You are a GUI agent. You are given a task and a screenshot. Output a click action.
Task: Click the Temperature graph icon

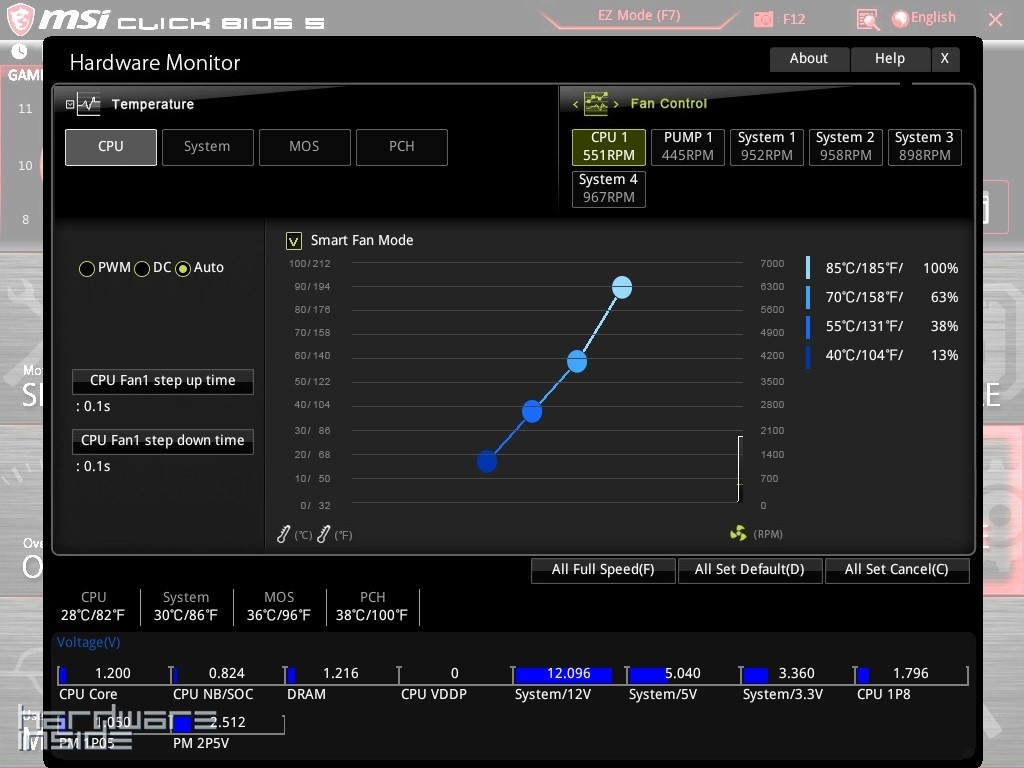(88, 104)
